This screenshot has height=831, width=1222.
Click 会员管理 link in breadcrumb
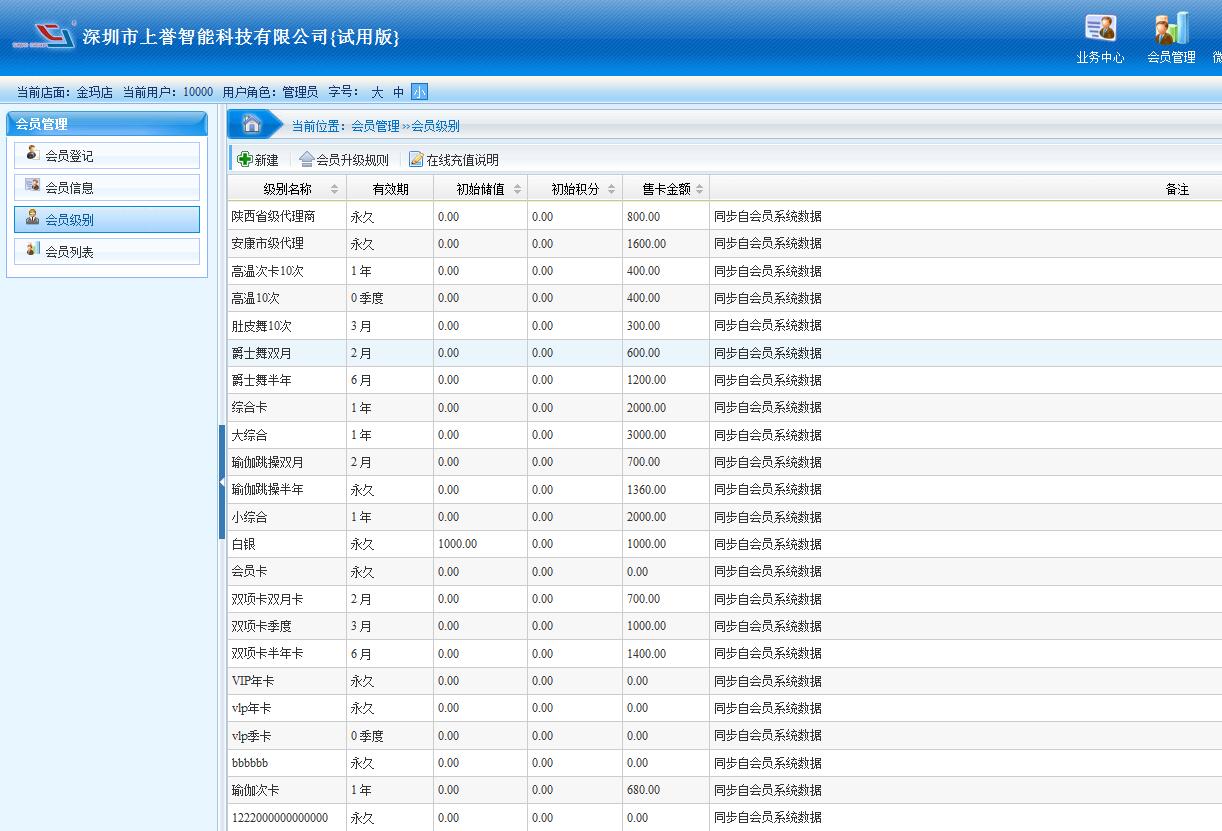pyautogui.click(x=375, y=126)
